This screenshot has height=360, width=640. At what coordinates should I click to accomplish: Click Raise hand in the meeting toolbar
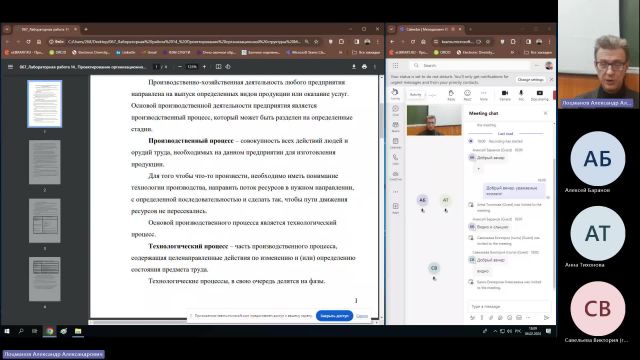tap(451, 95)
